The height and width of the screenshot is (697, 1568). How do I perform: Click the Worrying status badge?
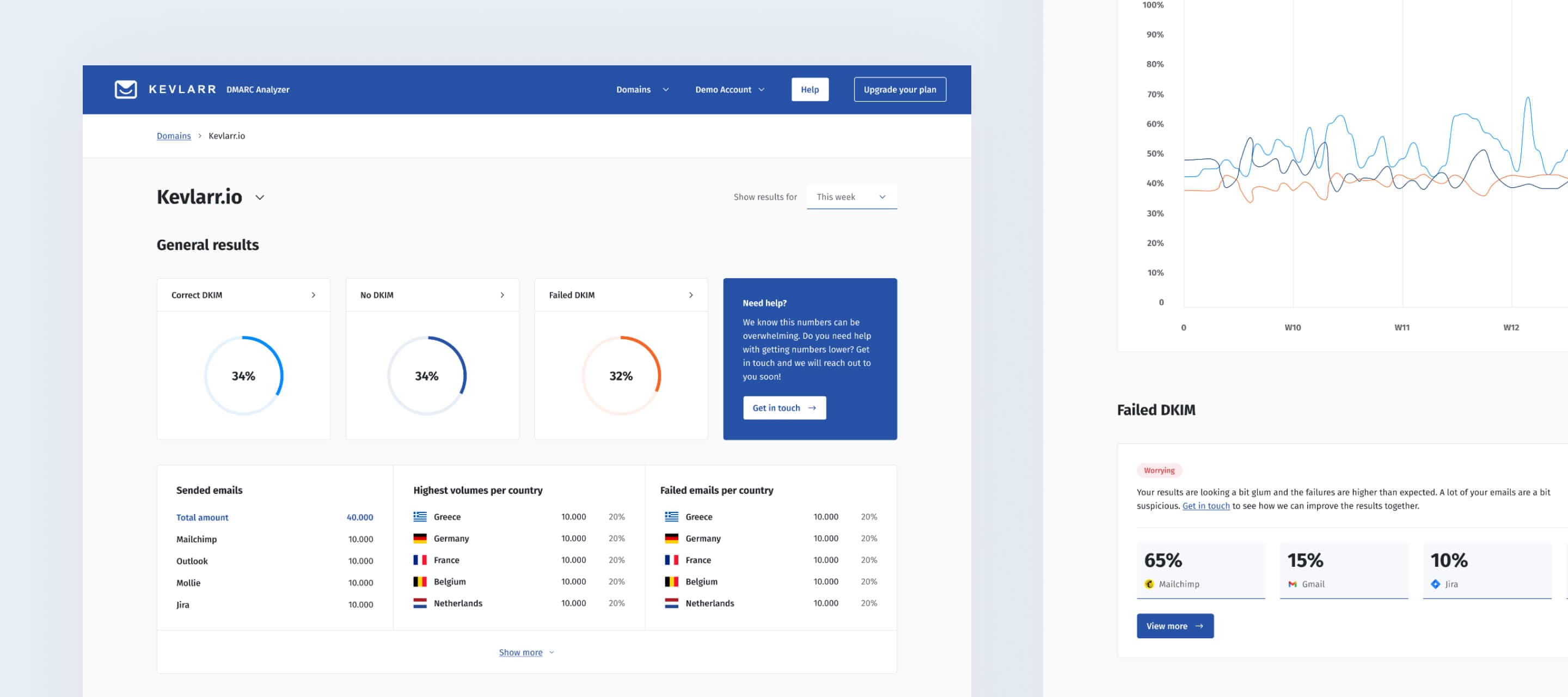tap(1159, 470)
